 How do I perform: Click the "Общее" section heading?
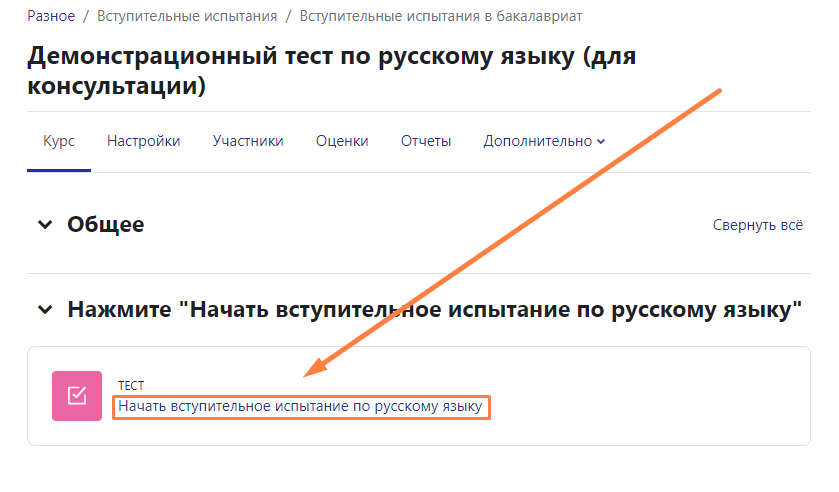[105, 225]
